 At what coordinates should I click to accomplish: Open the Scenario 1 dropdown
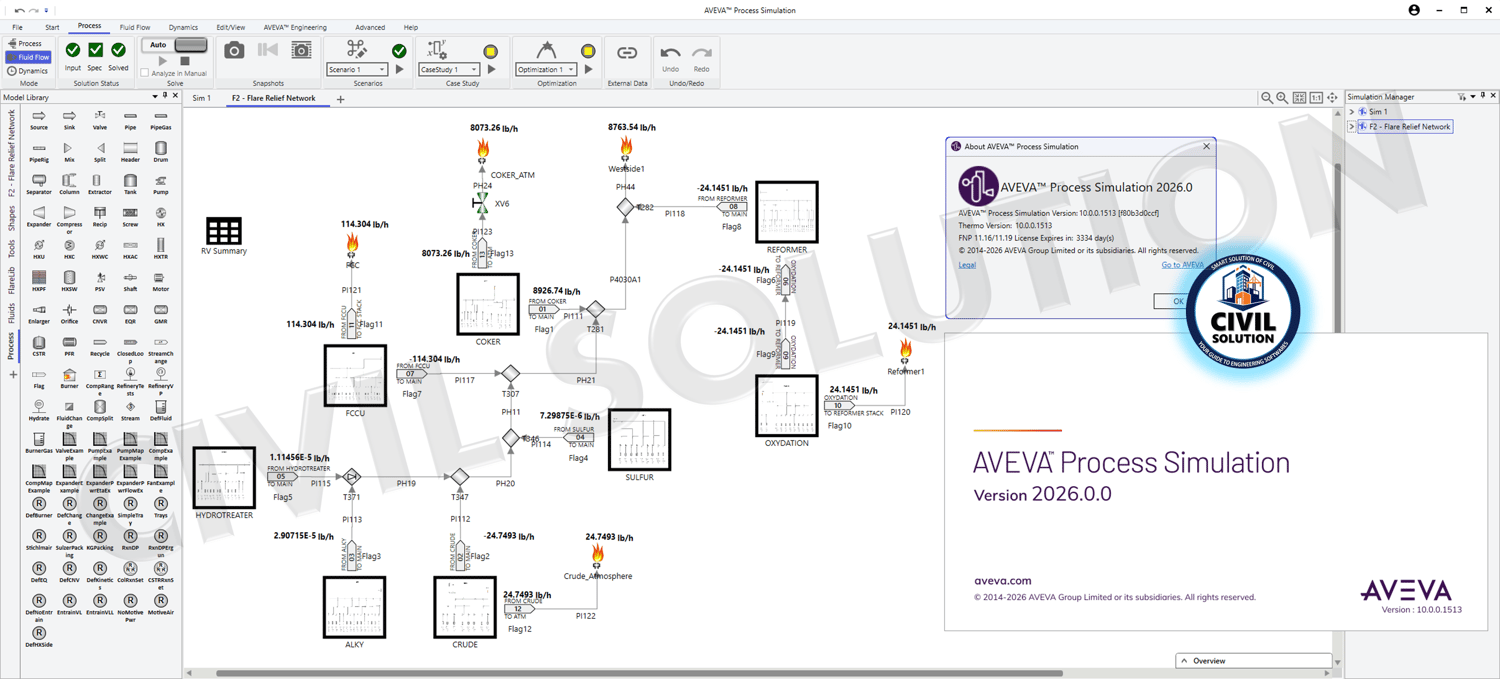pos(357,69)
